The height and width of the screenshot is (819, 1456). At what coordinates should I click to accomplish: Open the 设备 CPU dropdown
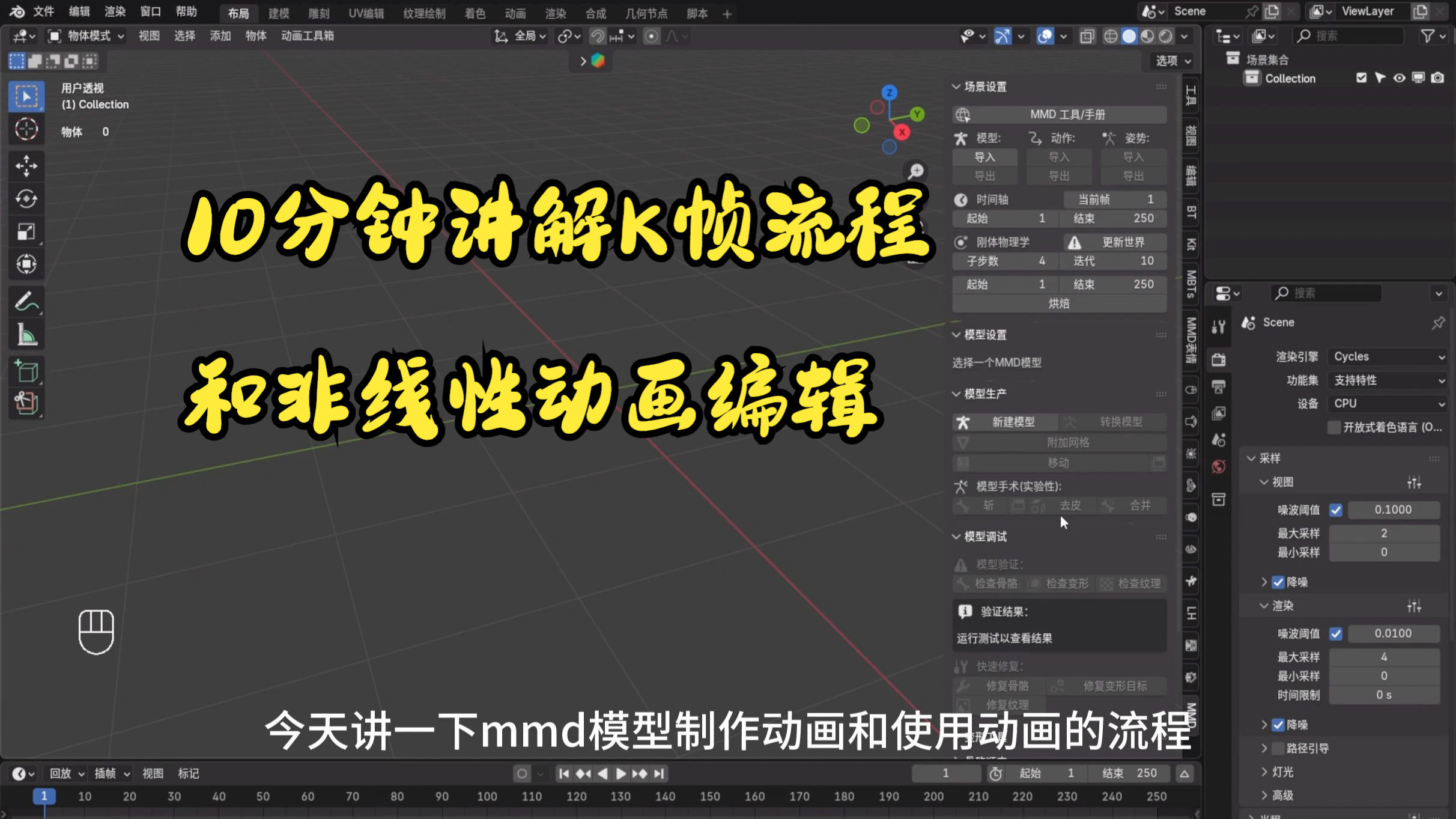point(1387,403)
